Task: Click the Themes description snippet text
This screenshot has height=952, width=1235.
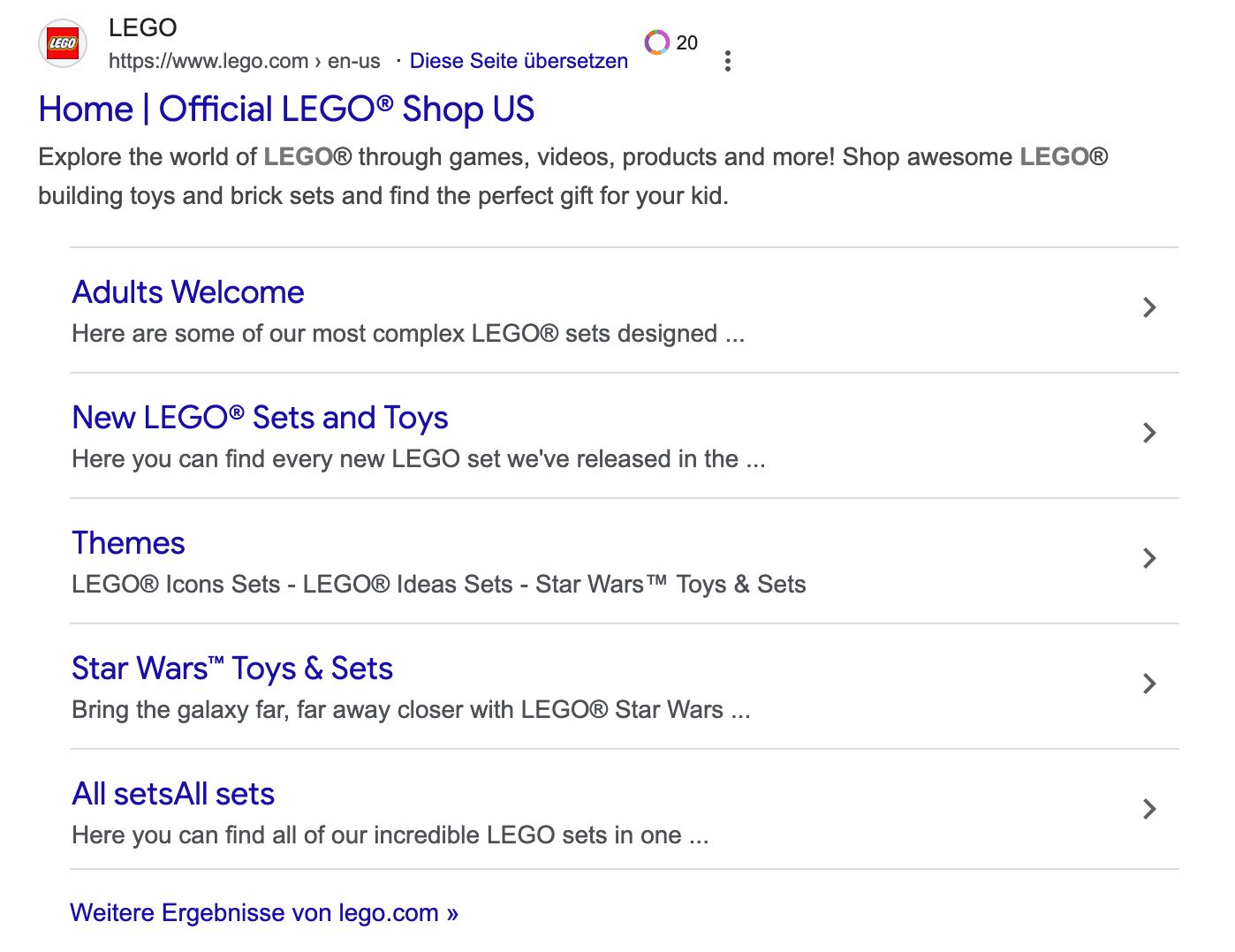Action: coord(438,585)
